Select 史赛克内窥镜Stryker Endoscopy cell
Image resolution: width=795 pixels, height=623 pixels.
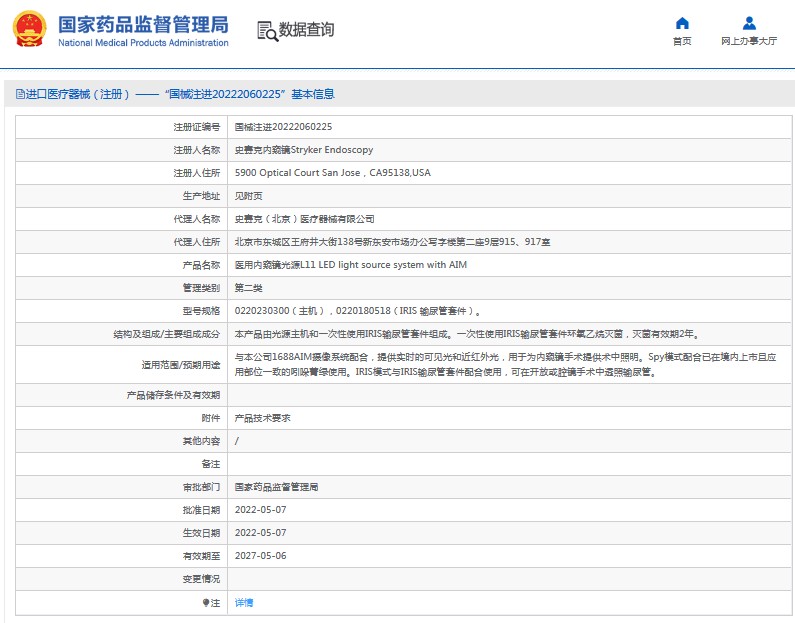tap(304, 150)
